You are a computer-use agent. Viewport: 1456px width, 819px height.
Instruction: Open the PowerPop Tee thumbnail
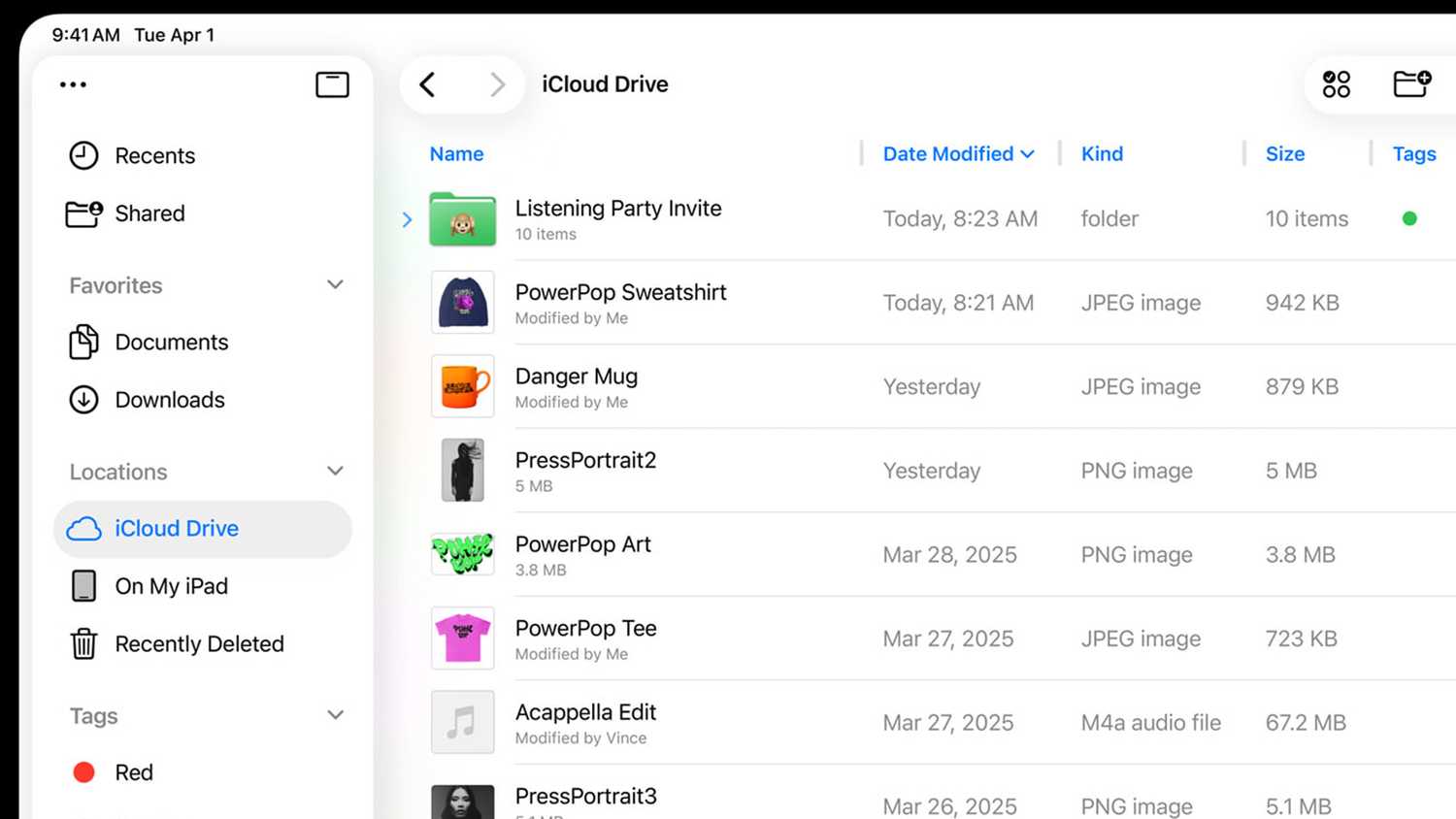click(462, 638)
